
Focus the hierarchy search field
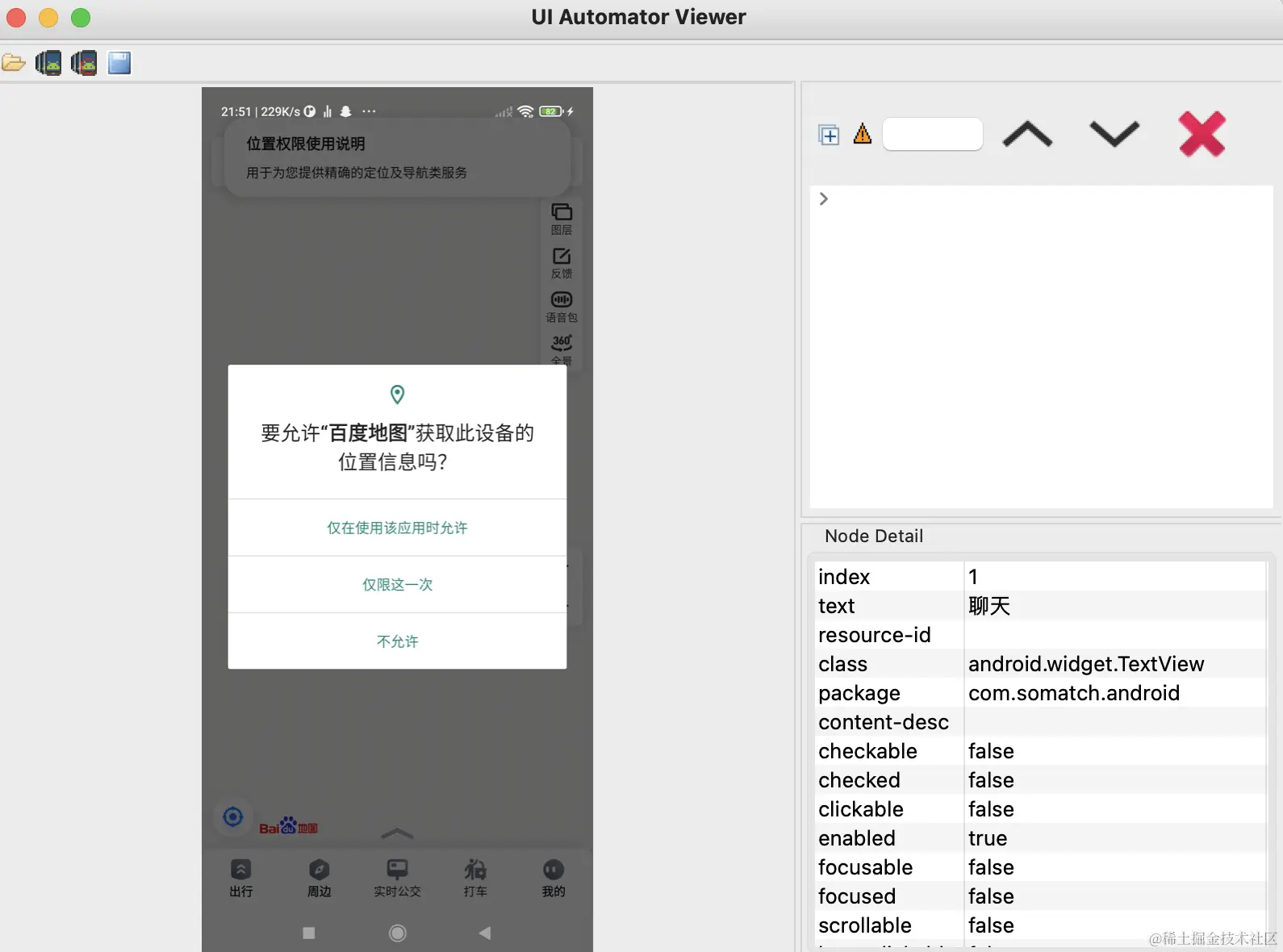933,134
